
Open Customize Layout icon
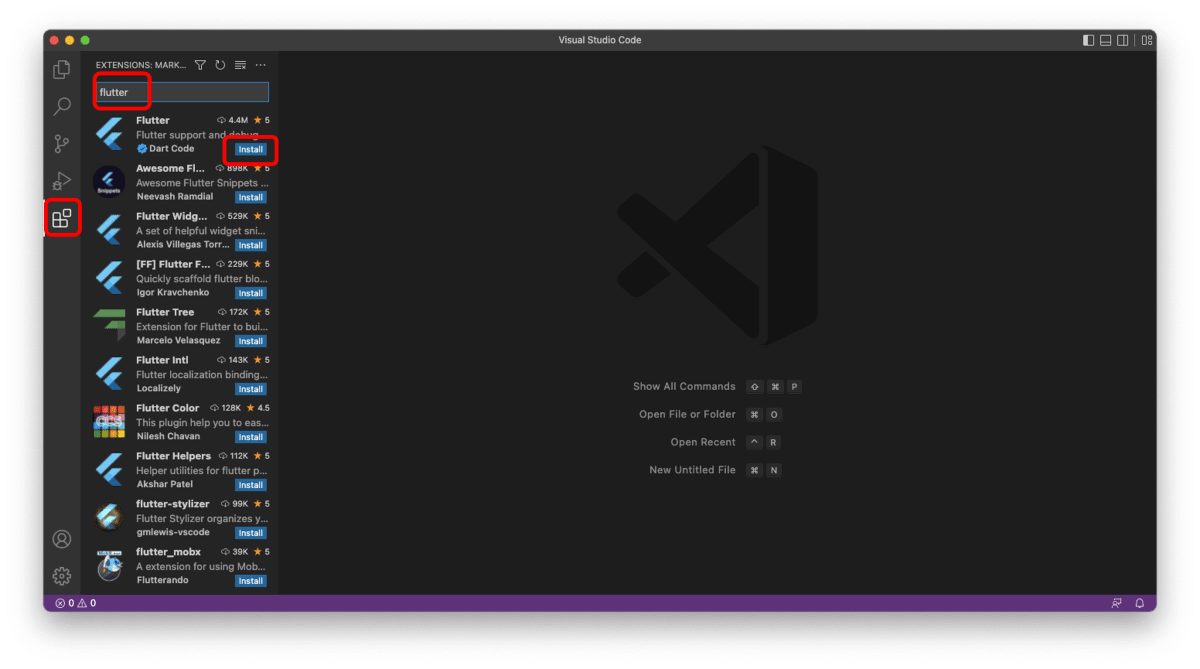tap(1147, 40)
